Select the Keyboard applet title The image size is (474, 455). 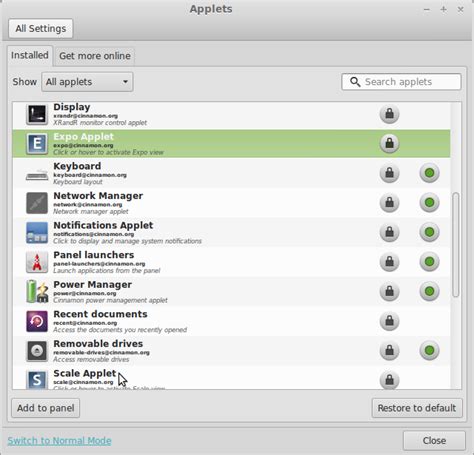[77, 166]
